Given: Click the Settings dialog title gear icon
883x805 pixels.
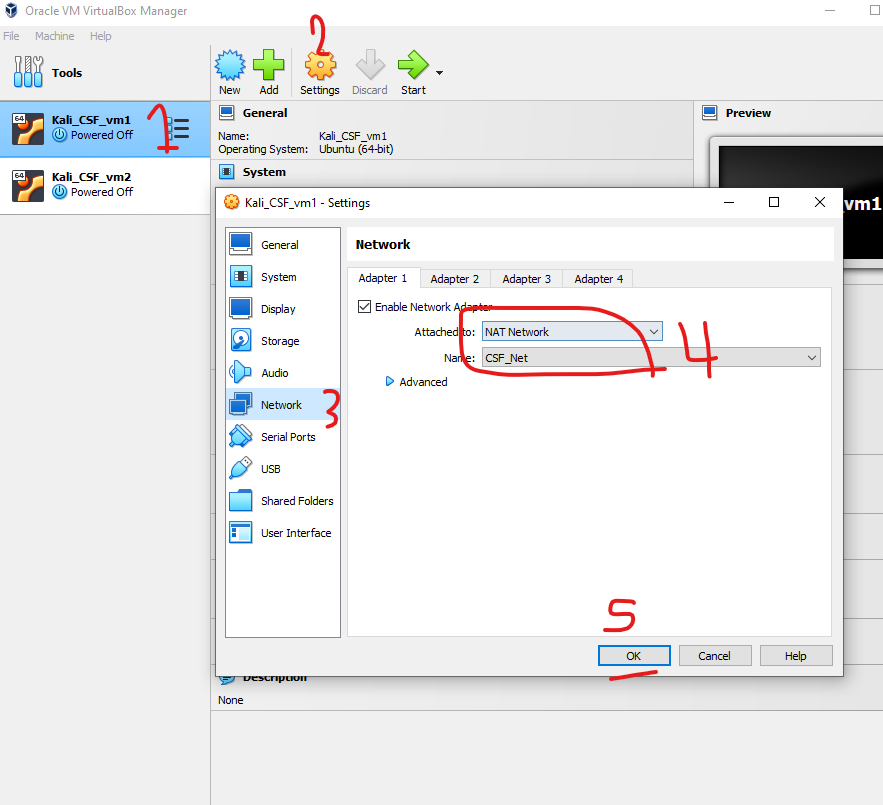Looking at the screenshot, I should tap(231, 202).
